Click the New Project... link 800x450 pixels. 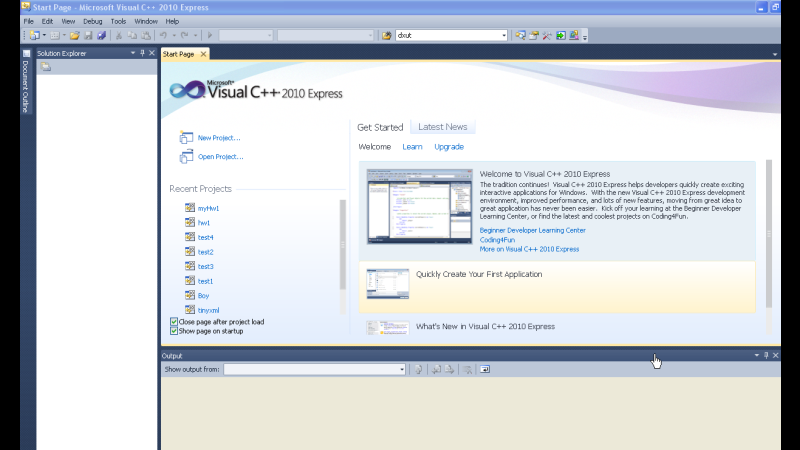[x=219, y=138]
